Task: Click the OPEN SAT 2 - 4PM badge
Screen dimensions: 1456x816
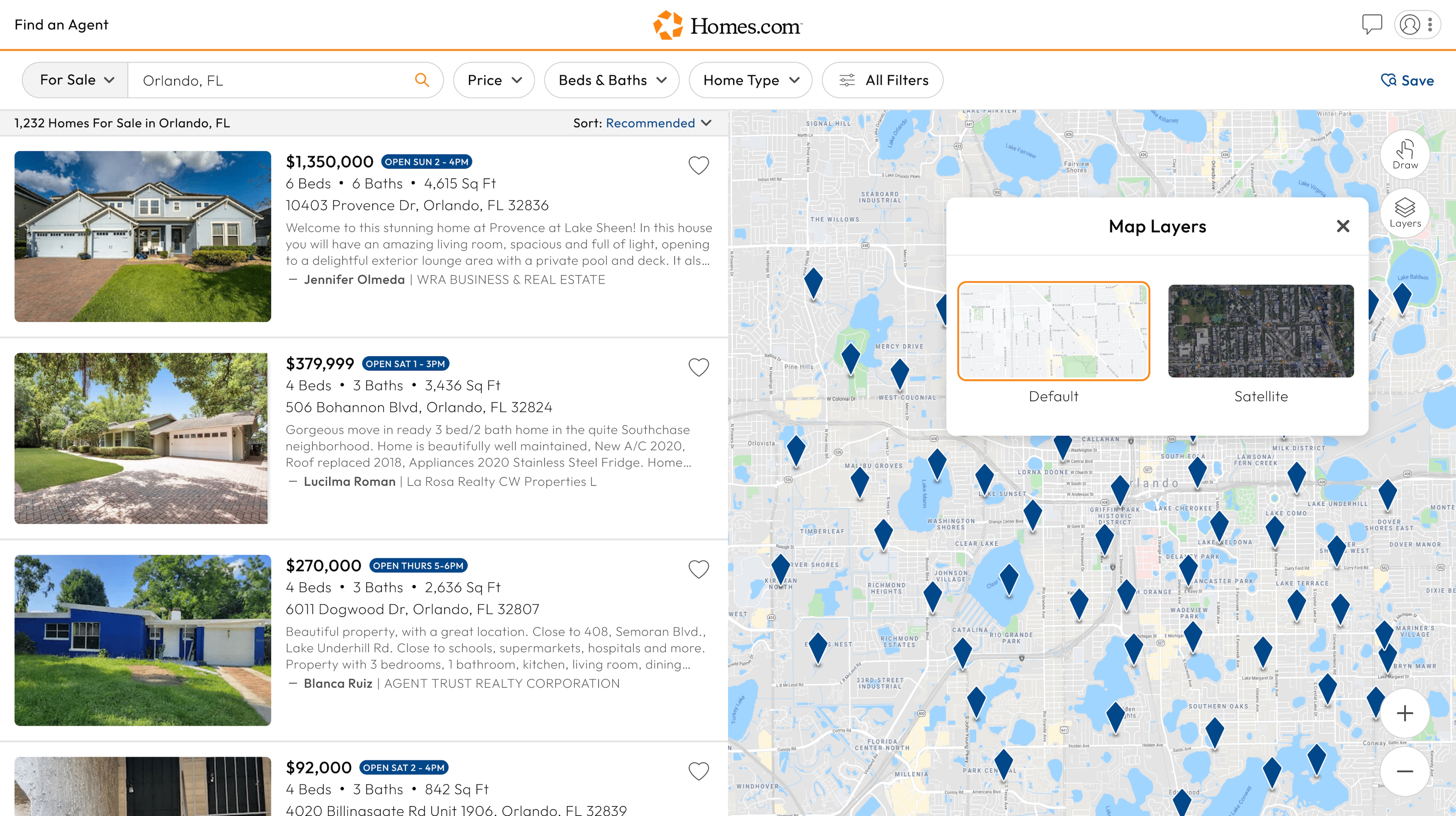Action: point(404,767)
